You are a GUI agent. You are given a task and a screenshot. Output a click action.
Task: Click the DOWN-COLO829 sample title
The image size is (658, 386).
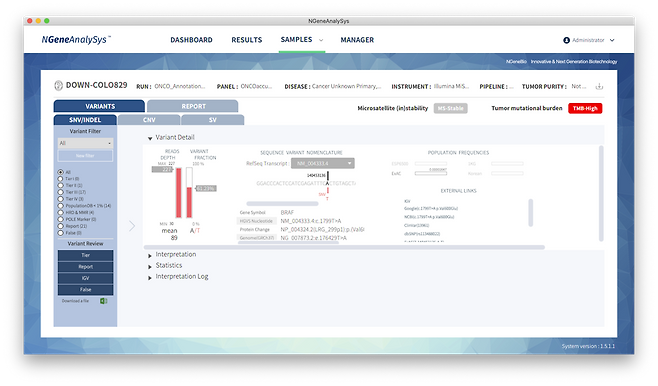click(x=97, y=85)
